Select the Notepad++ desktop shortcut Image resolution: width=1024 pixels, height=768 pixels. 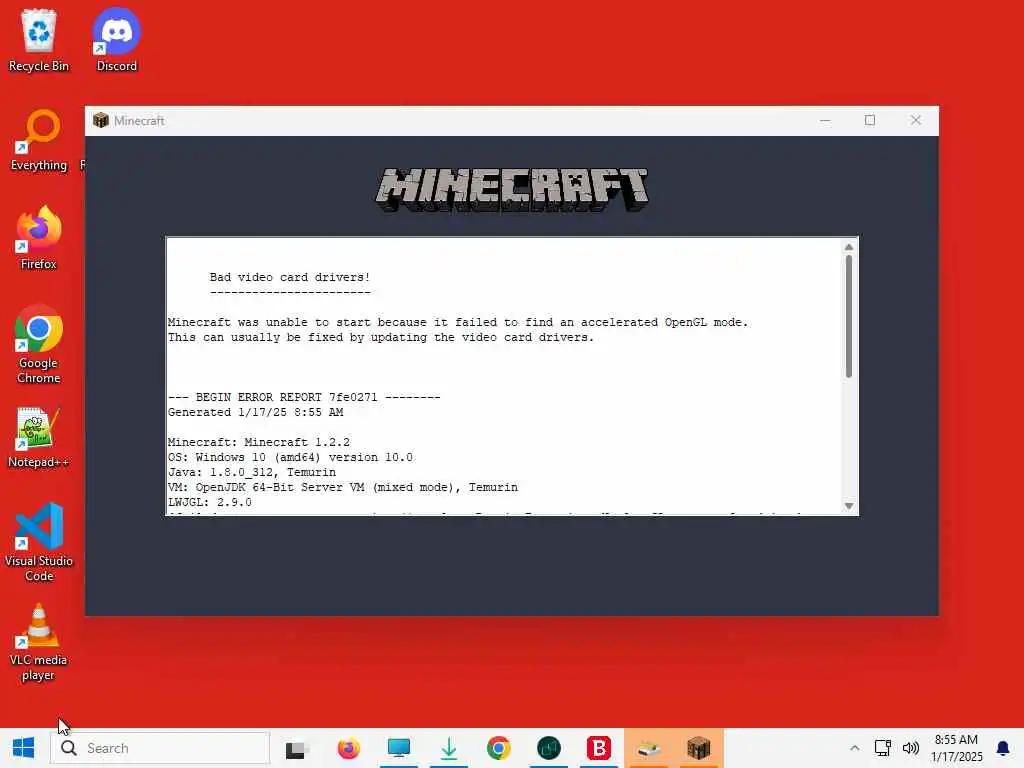click(x=39, y=437)
